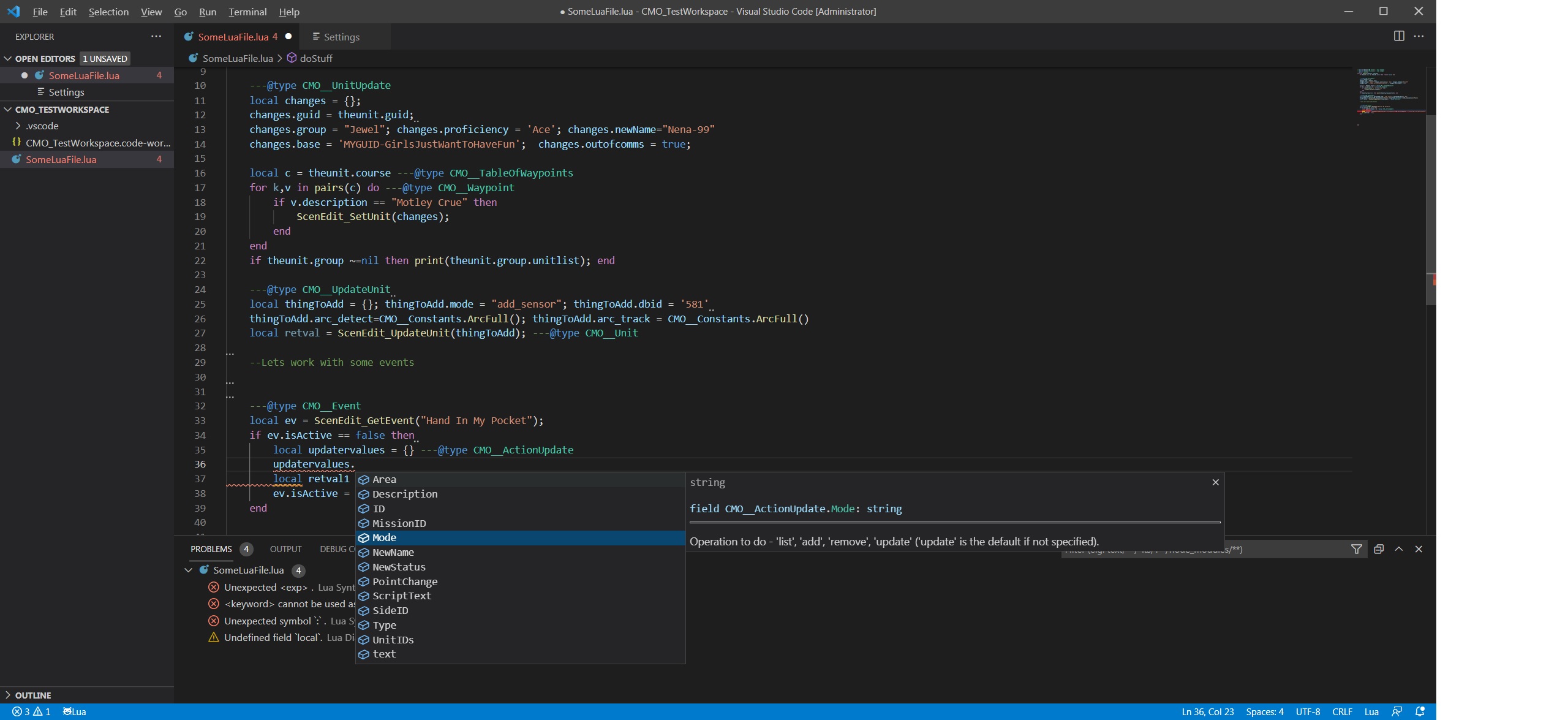
Task: Open the Selection menu
Action: [108, 12]
